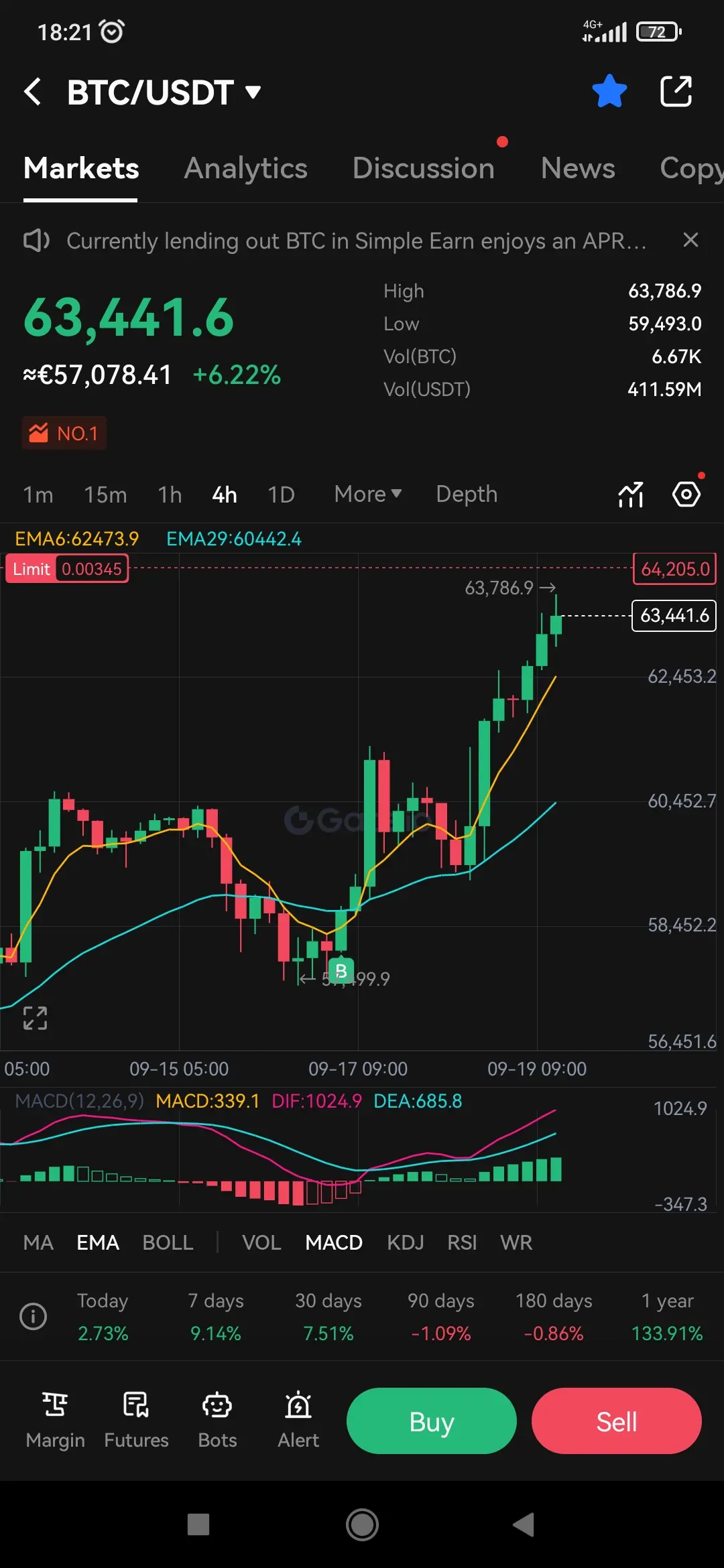Image resolution: width=724 pixels, height=1568 pixels.
Task: Enable the MA indicator
Action: 38,1242
